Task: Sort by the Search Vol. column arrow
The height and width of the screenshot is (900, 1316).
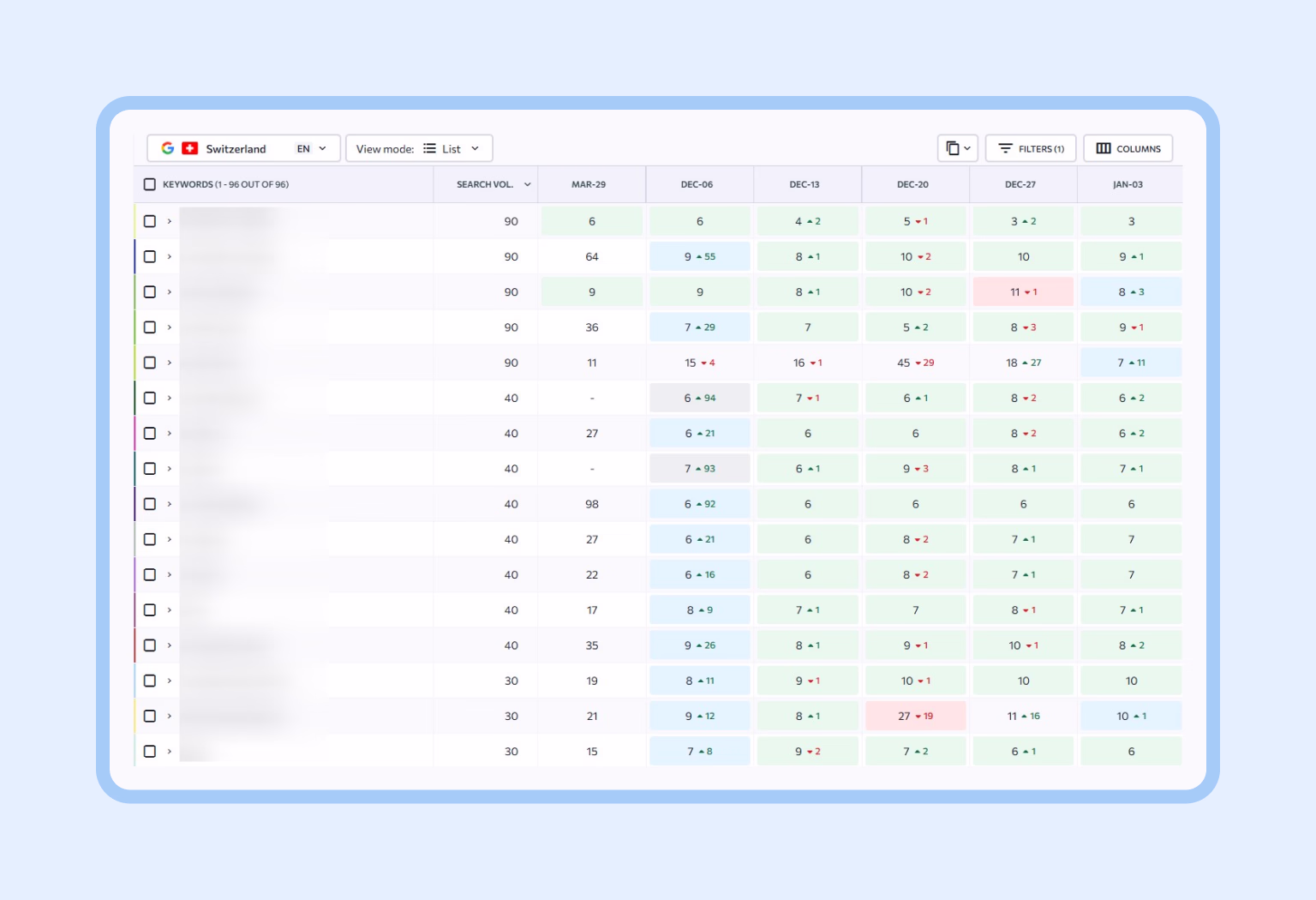Action: tap(527, 184)
